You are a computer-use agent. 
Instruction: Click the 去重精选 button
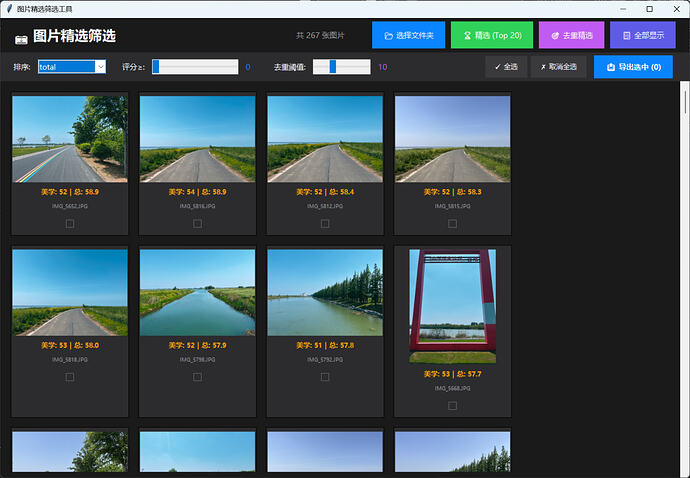click(x=571, y=35)
